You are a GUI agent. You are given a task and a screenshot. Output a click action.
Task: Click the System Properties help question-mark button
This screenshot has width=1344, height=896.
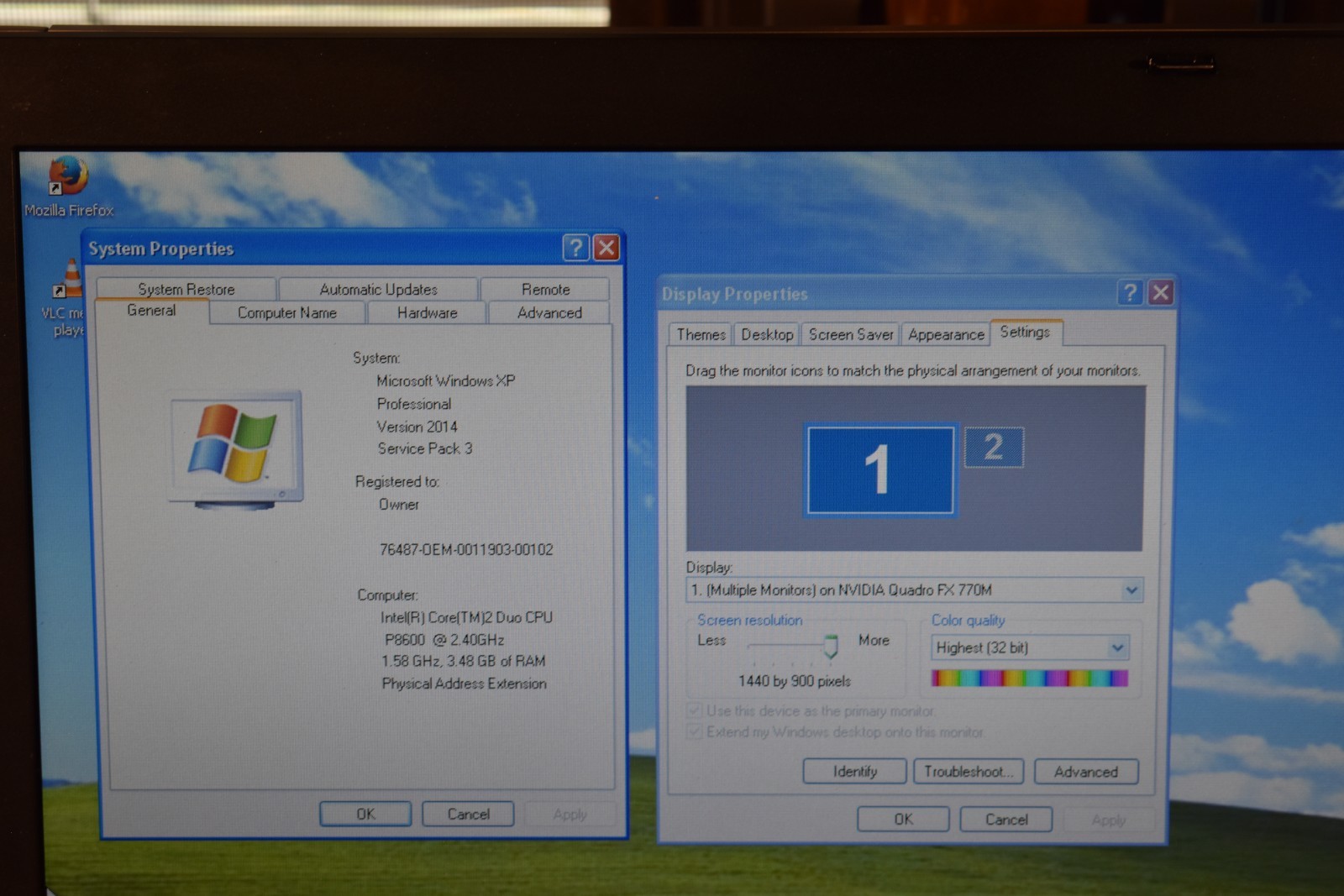tap(575, 248)
